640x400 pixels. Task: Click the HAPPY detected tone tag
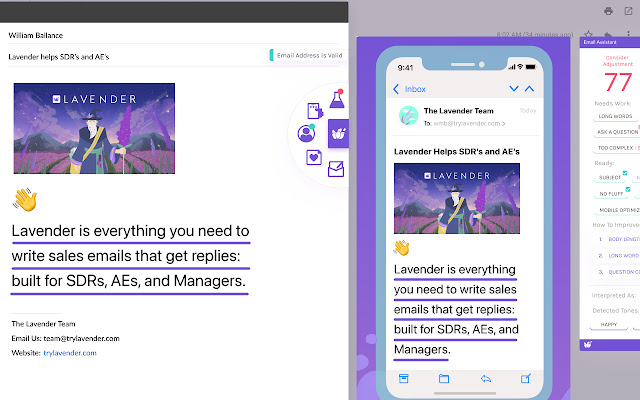click(609, 324)
